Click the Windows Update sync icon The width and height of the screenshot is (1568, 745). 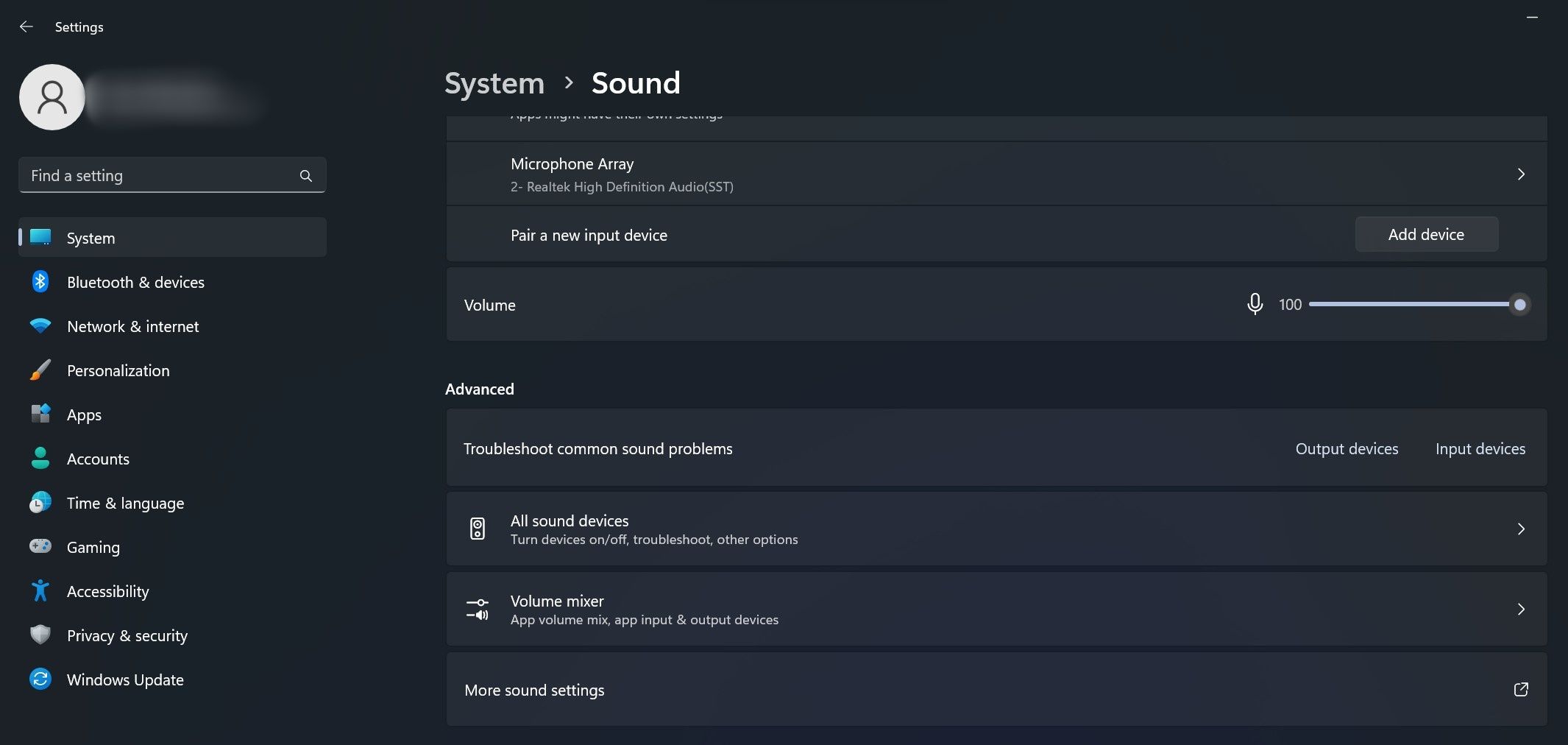40,679
